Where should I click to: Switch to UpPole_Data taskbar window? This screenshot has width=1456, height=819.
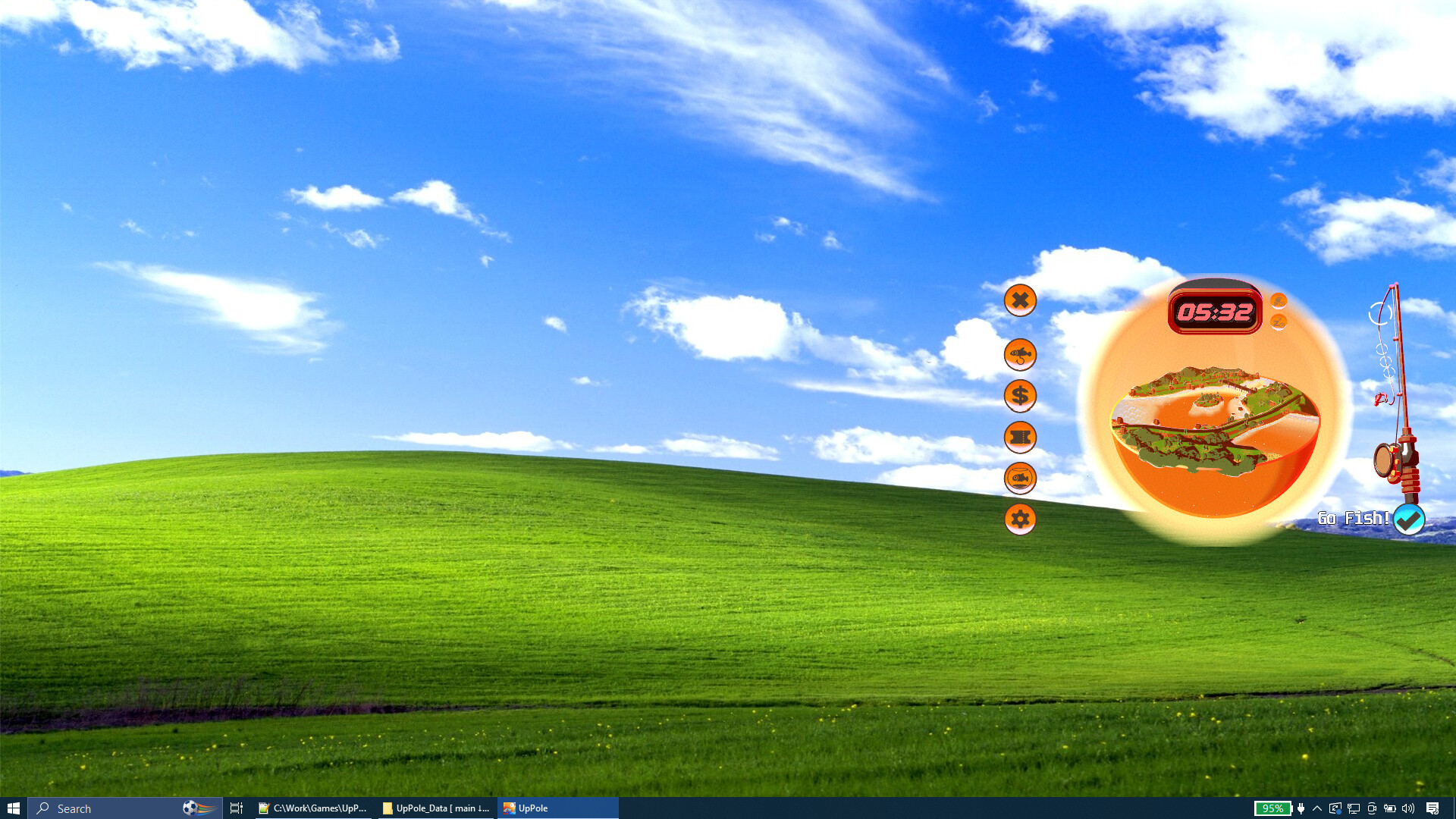[x=437, y=808]
